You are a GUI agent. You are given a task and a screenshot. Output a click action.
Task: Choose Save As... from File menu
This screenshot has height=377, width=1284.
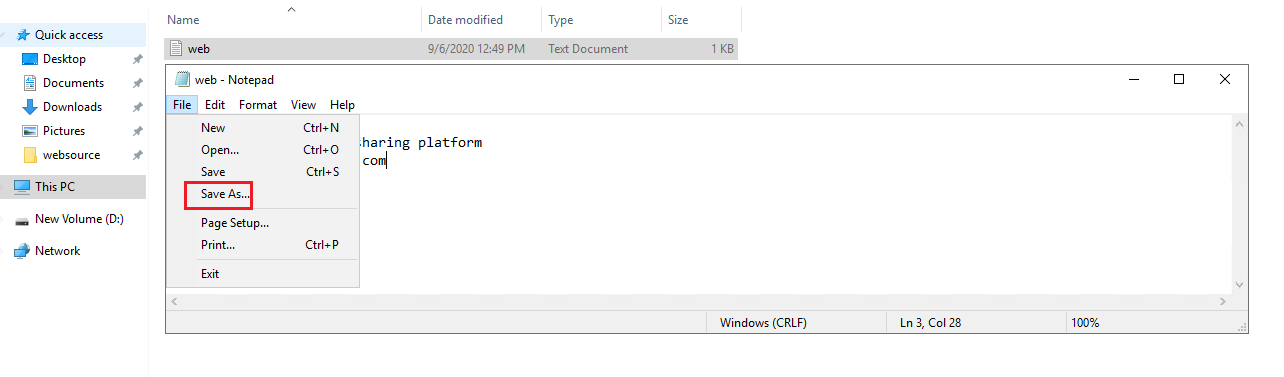[226, 194]
